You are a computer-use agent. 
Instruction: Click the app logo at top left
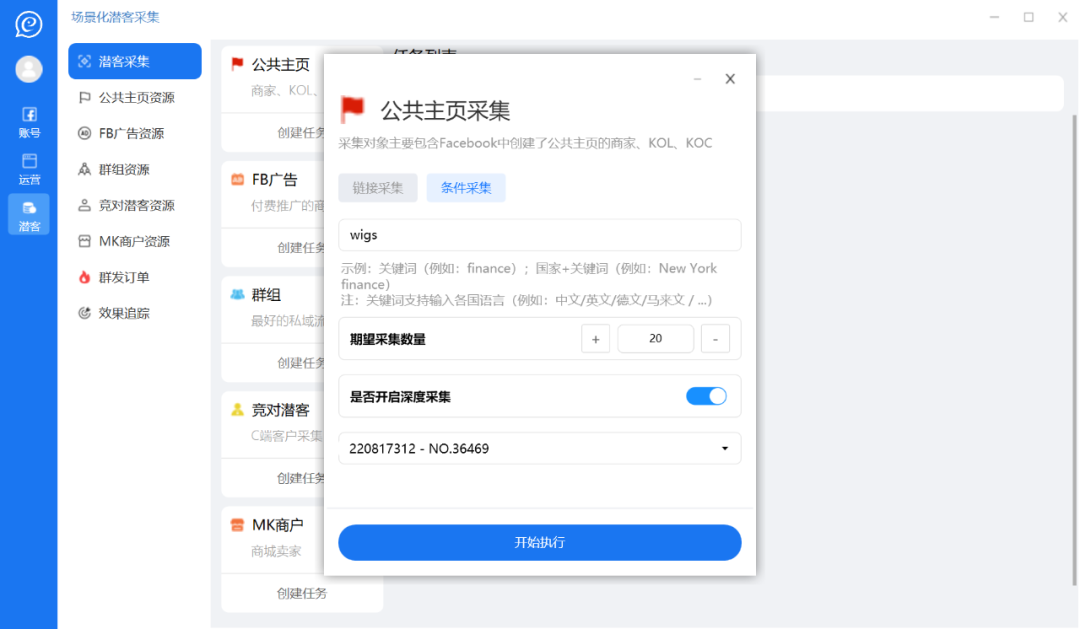click(x=29, y=22)
